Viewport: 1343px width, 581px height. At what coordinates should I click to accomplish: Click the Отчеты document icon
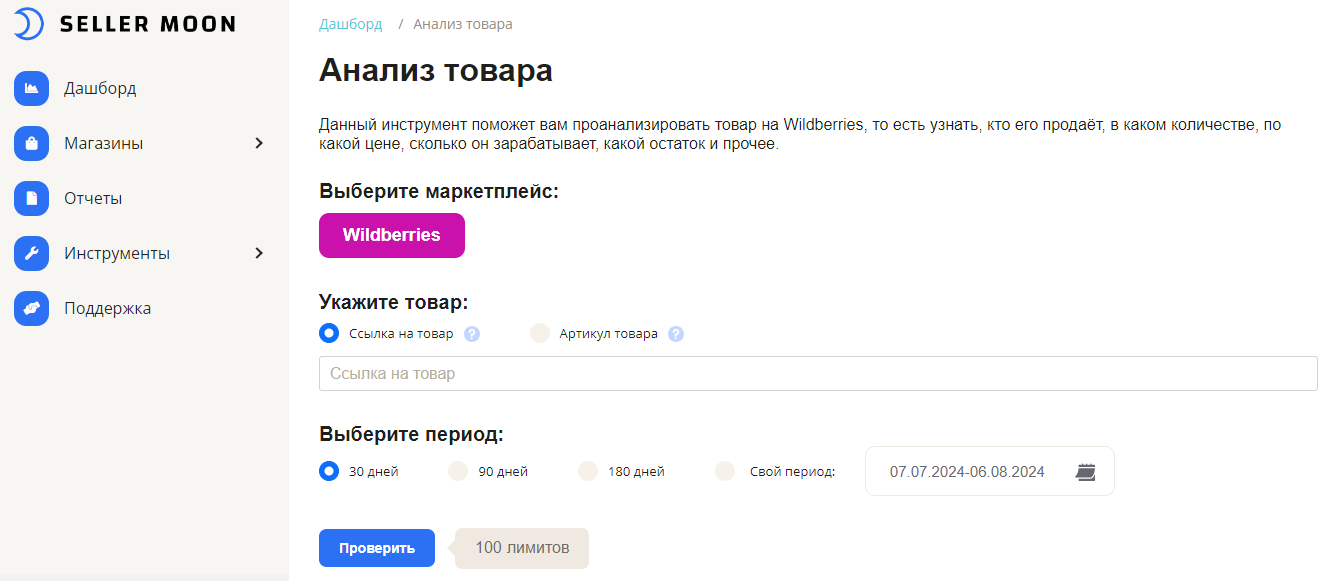(31, 198)
